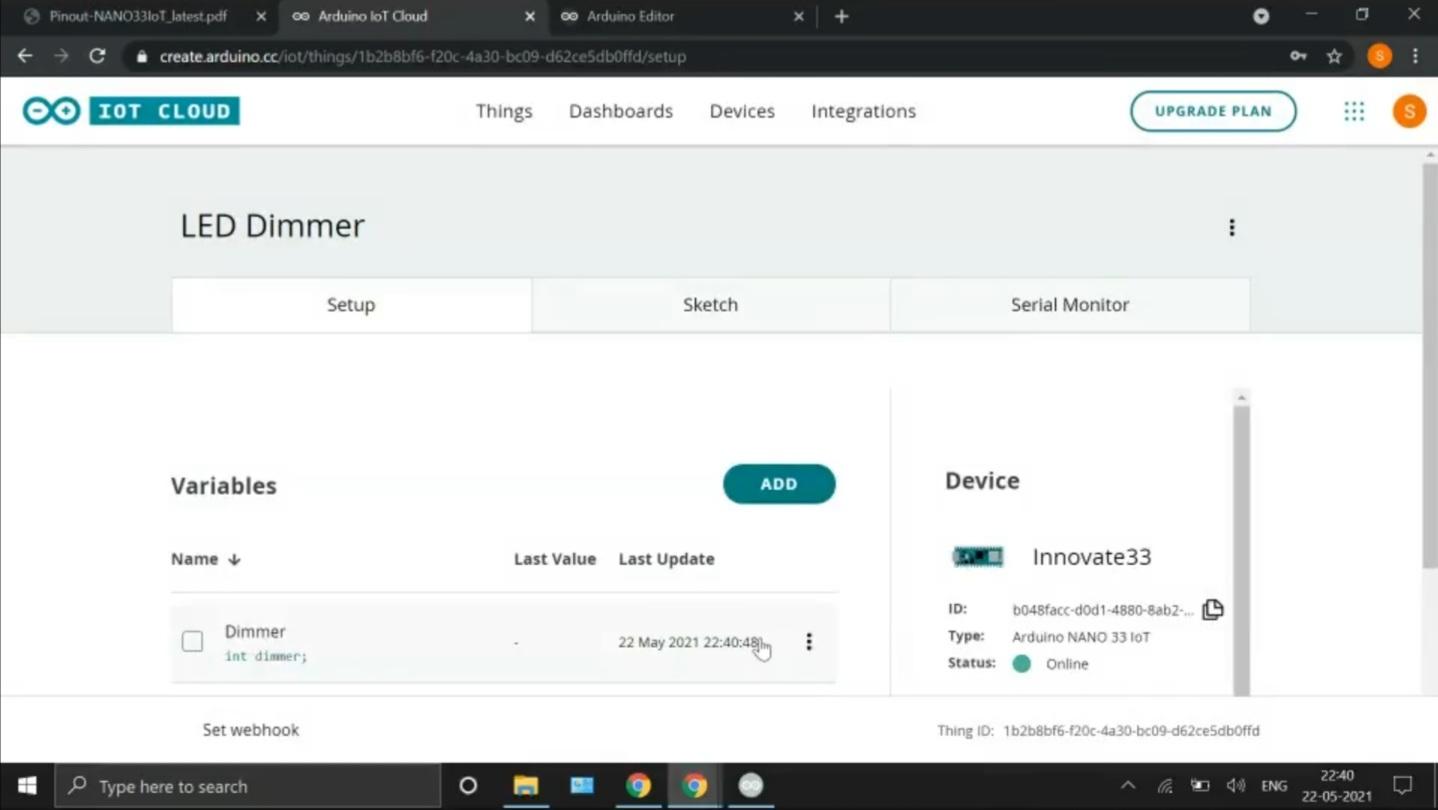Tick the Dimmer variable checkbox
This screenshot has width=1438, height=810.
(193, 641)
